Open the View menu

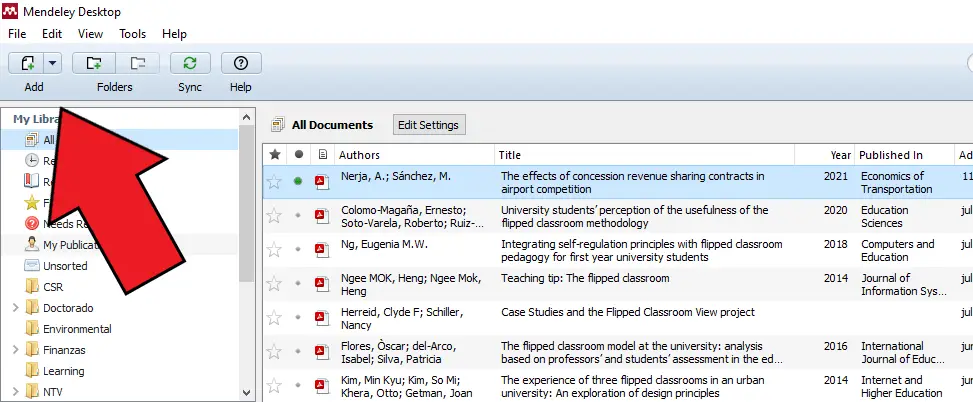click(x=91, y=34)
